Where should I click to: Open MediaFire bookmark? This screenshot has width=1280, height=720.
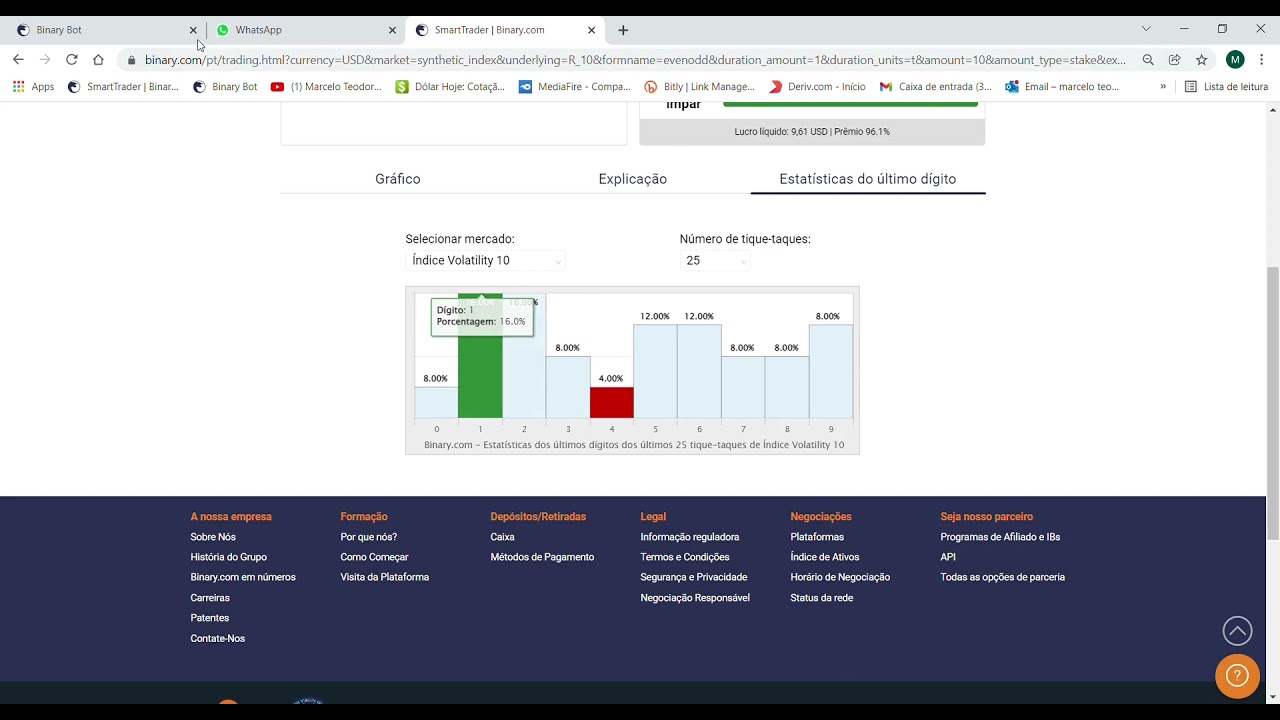[x=575, y=87]
